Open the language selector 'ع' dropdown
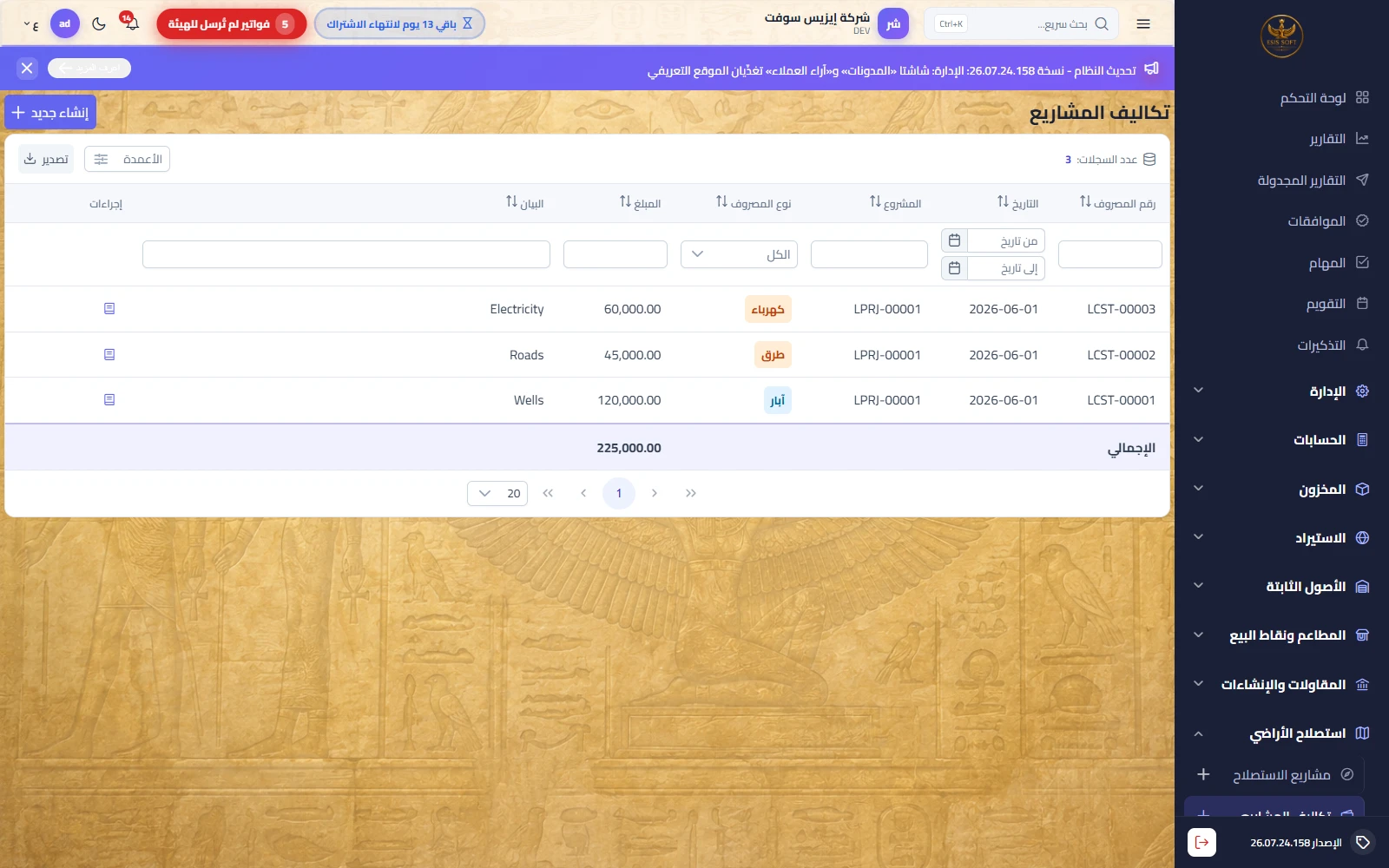The image size is (1389, 868). (x=31, y=24)
